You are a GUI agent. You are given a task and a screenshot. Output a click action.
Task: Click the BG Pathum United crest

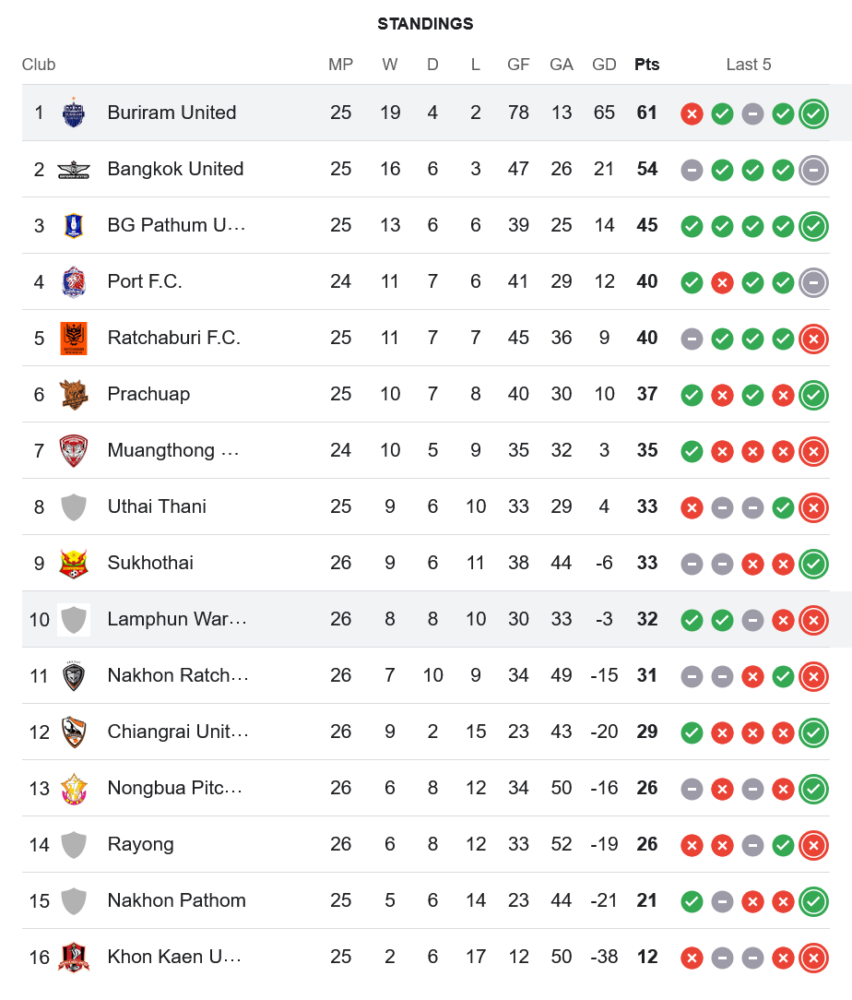point(74,225)
